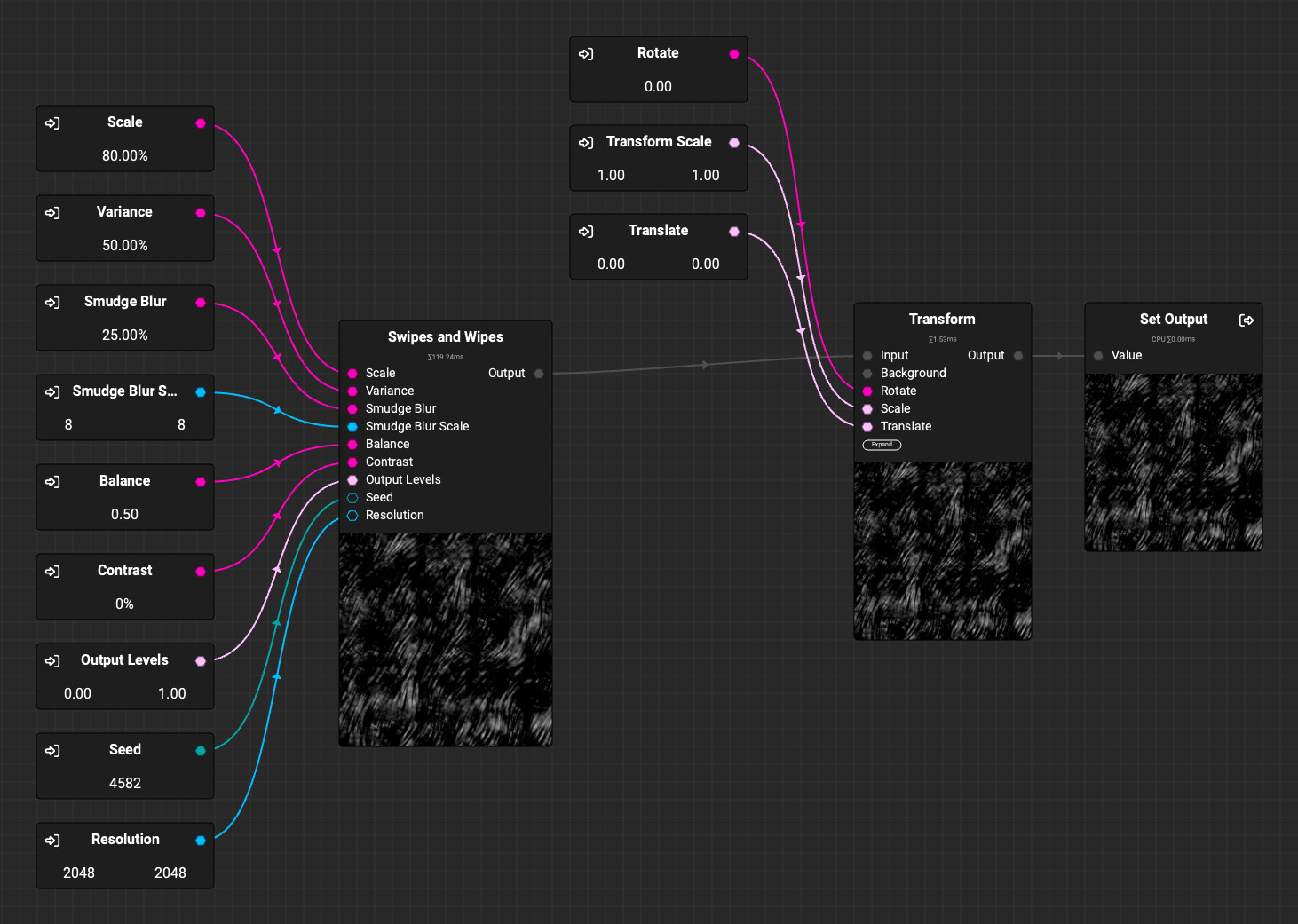The height and width of the screenshot is (924, 1298).
Task: Click the input icon on Translate node
Action: point(586,232)
